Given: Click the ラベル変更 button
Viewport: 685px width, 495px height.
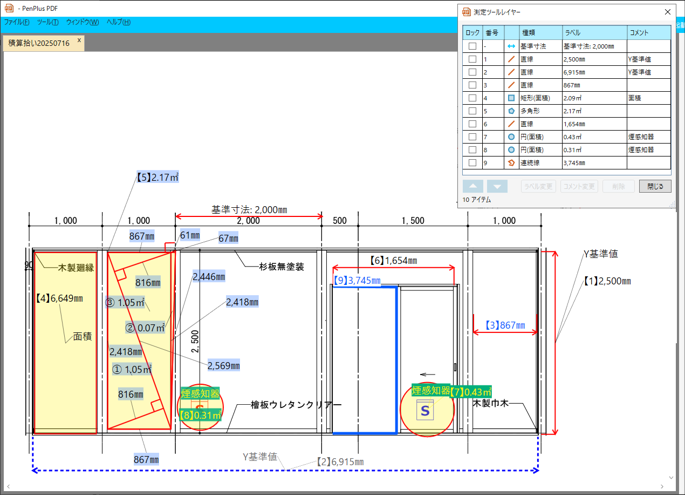Looking at the screenshot, I should (x=538, y=187).
